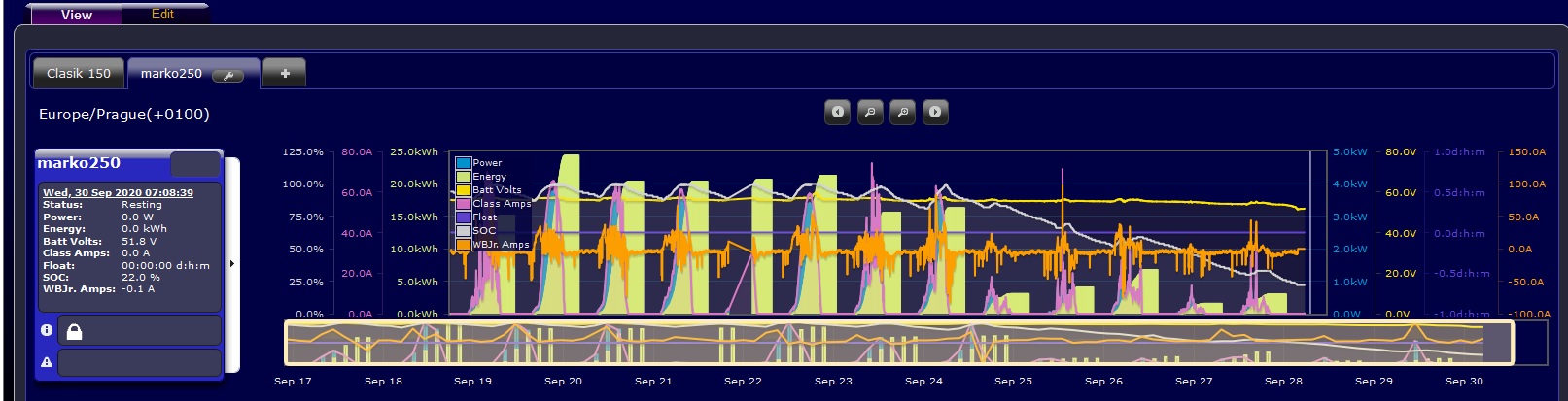
Task: Toggle Power series in chart legend
Action: pos(464,163)
